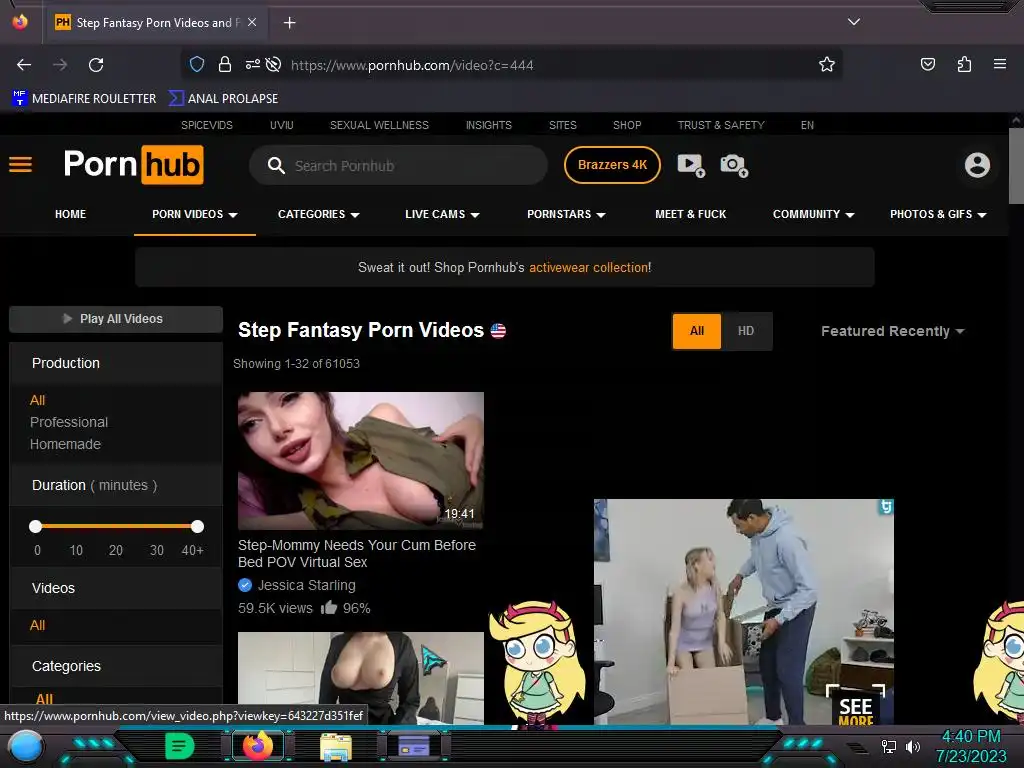Open the INSIGHTS top link

pyautogui.click(x=488, y=125)
